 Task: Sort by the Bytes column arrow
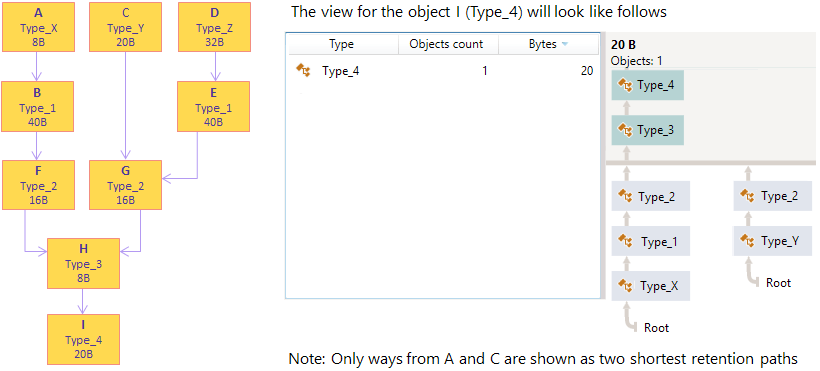[564, 44]
